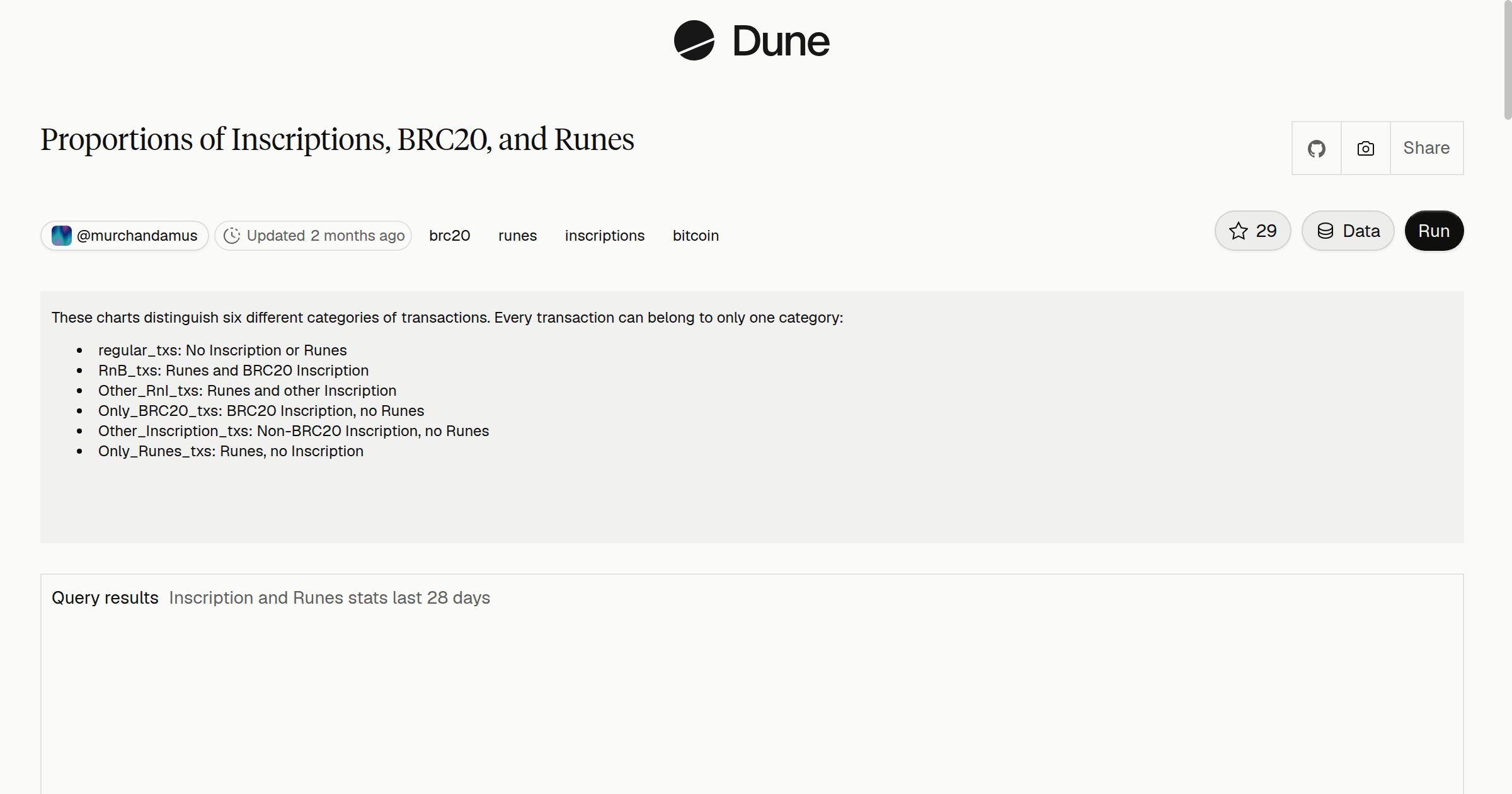Screen dimensions: 1512x794
Task: Click the 'Only_BRC20_txs' list line
Action: click(261, 411)
